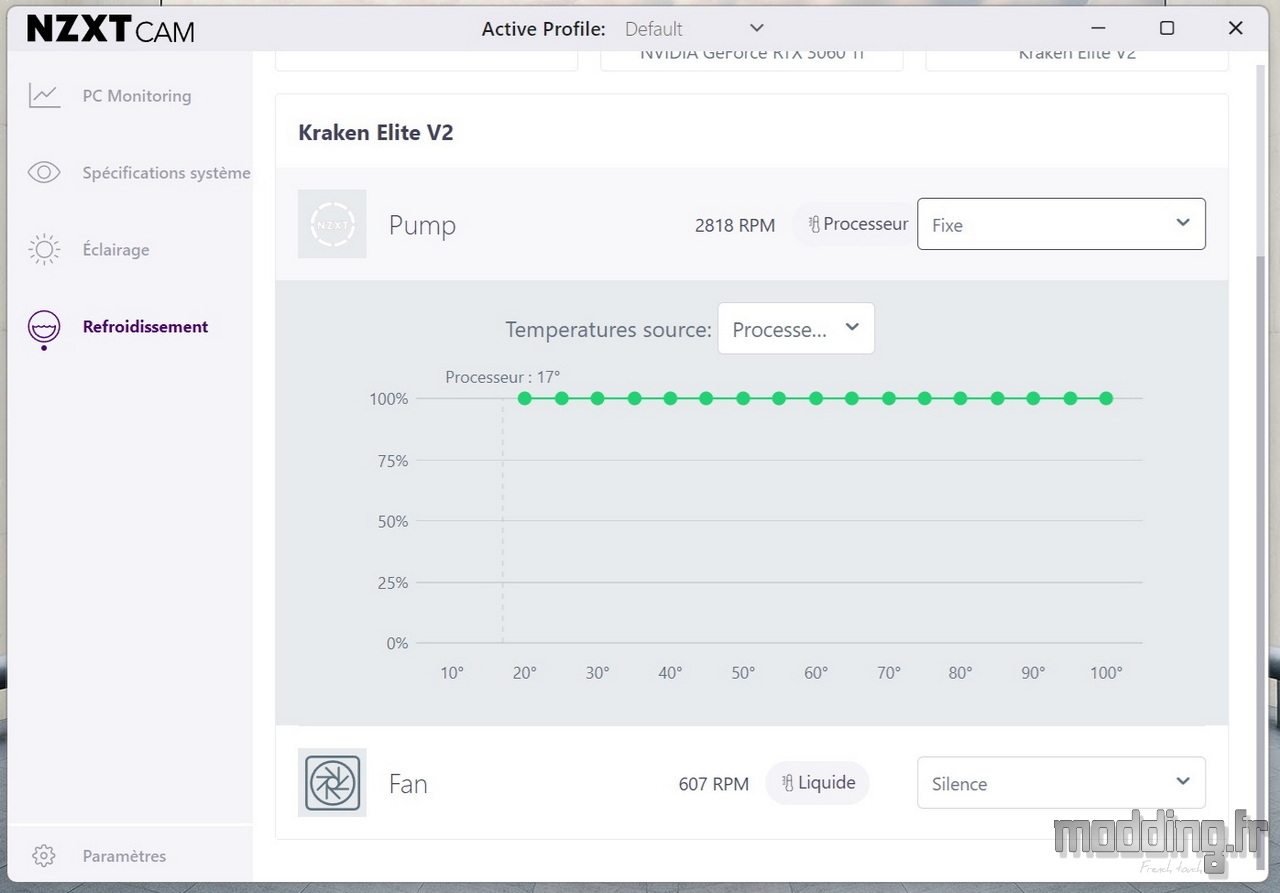Image resolution: width=1280 pixels, height=893 pixels.
Task: Open the PC Monitoring section
Action: click(x=137, y=96)
